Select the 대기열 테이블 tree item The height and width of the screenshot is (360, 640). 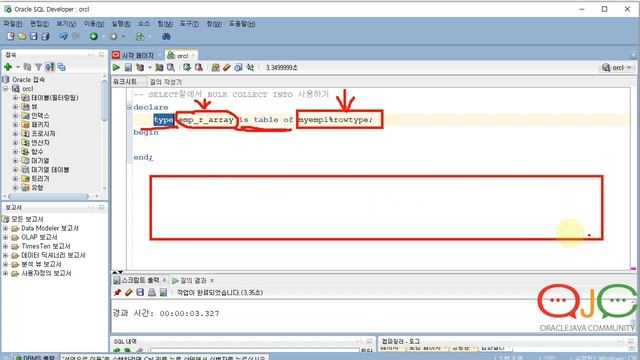[x=50, y=169]
